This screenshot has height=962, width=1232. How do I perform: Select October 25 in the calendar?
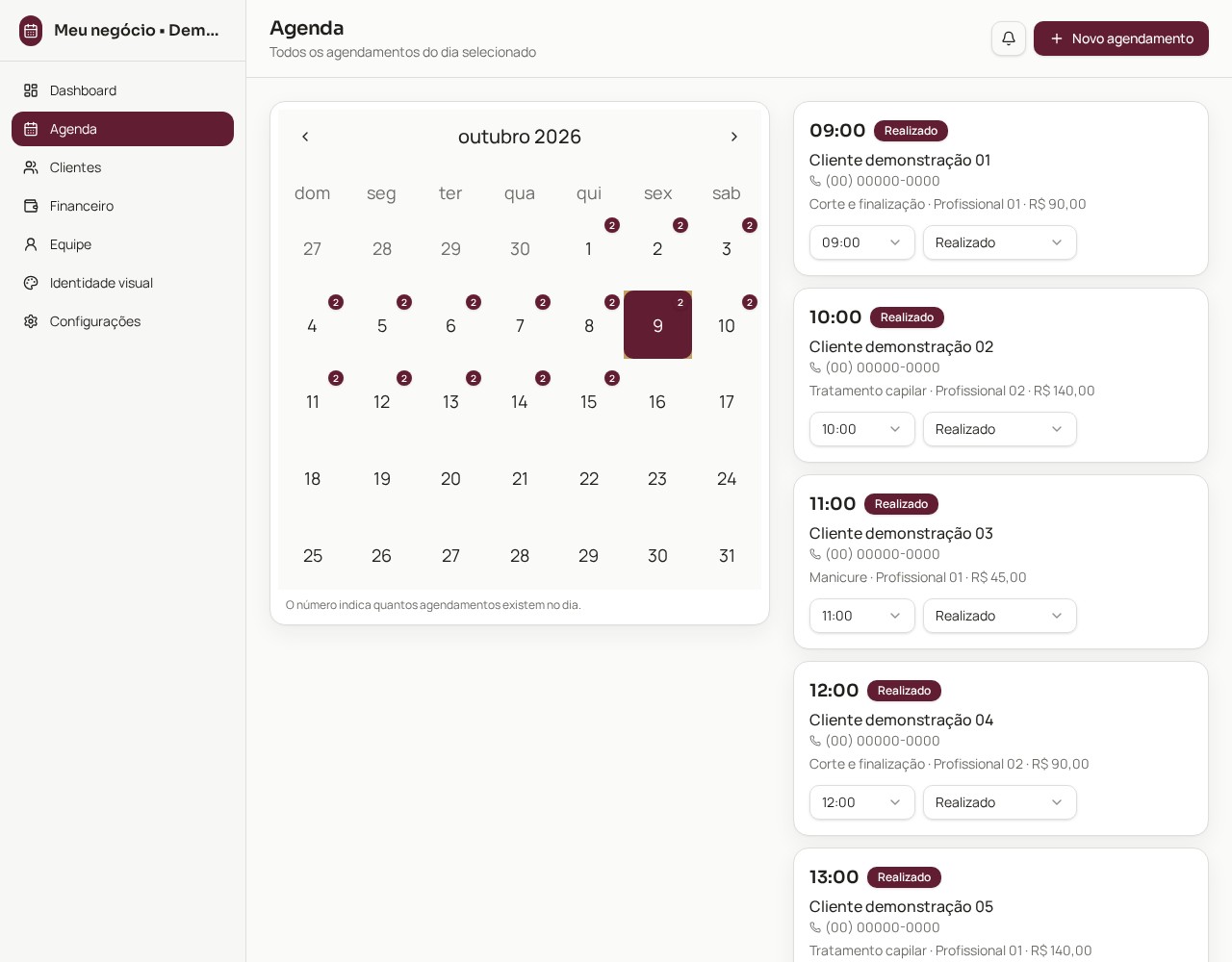coord(313,556)
